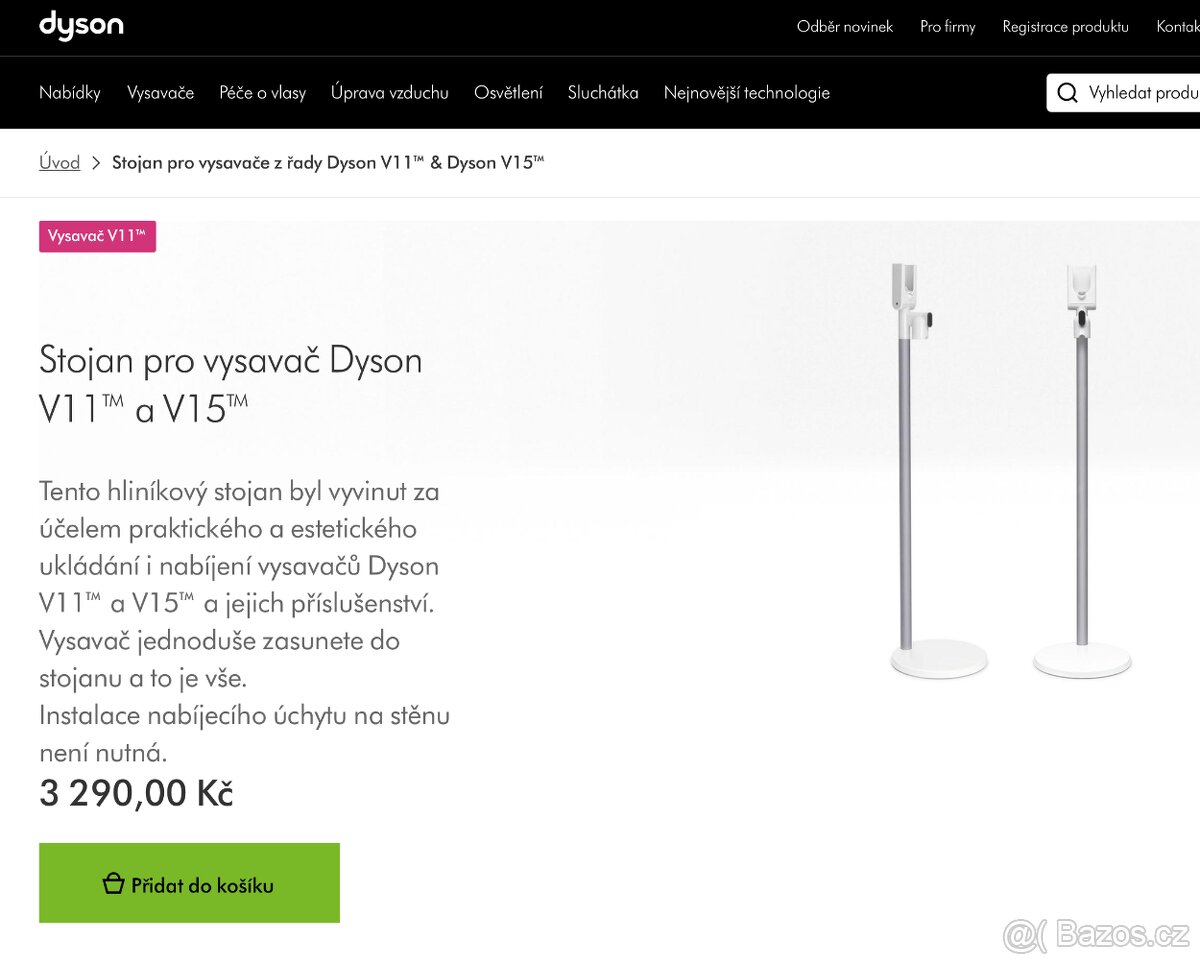The width and height of the screenshot is (1200, 964).
Task: Select the Osvětlení navigation item
Action: [509, 92]
